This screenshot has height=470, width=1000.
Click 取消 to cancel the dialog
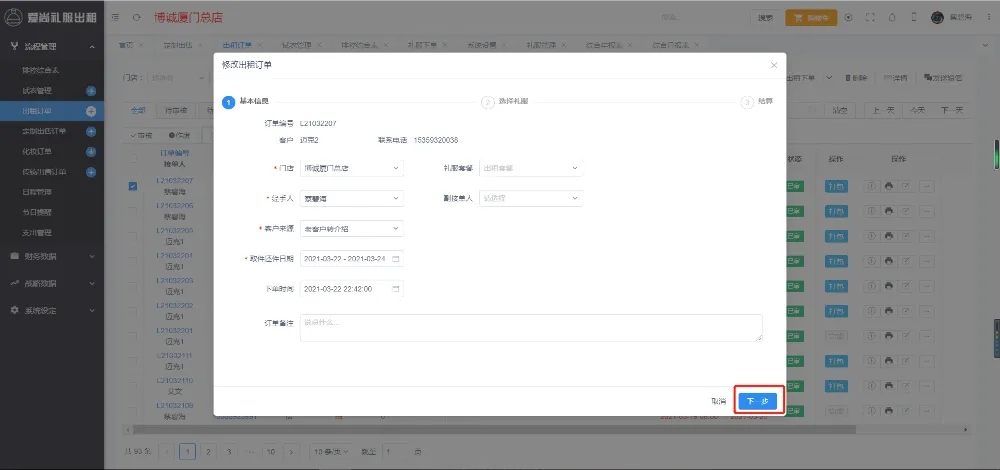tap(718, 401)
